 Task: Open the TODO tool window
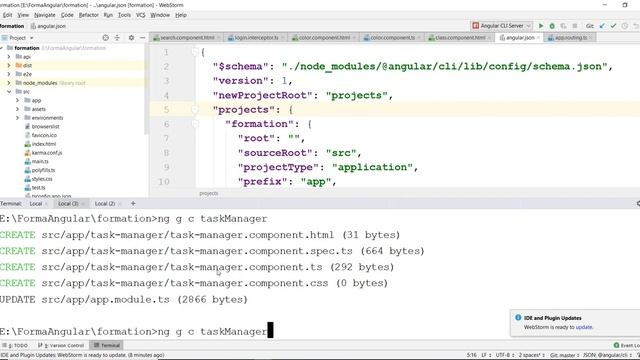point(15,345)
